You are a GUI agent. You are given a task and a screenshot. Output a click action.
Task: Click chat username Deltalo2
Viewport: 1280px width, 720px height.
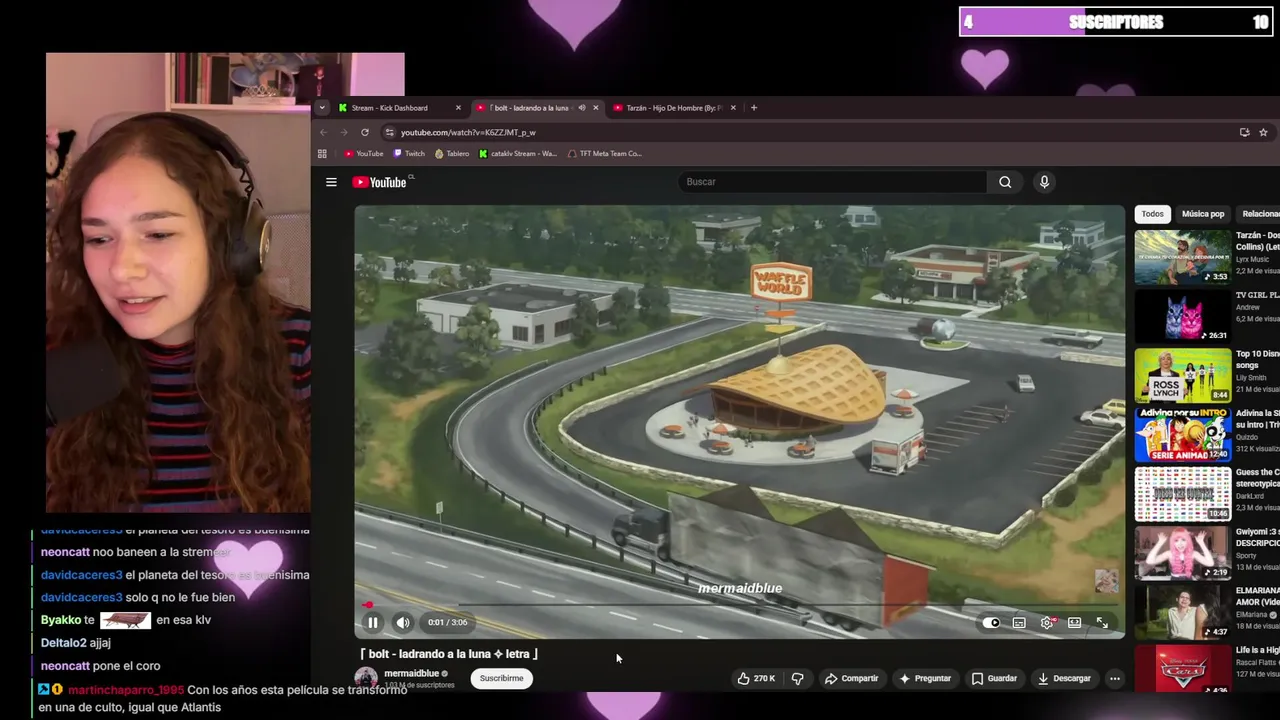point(64,643)
